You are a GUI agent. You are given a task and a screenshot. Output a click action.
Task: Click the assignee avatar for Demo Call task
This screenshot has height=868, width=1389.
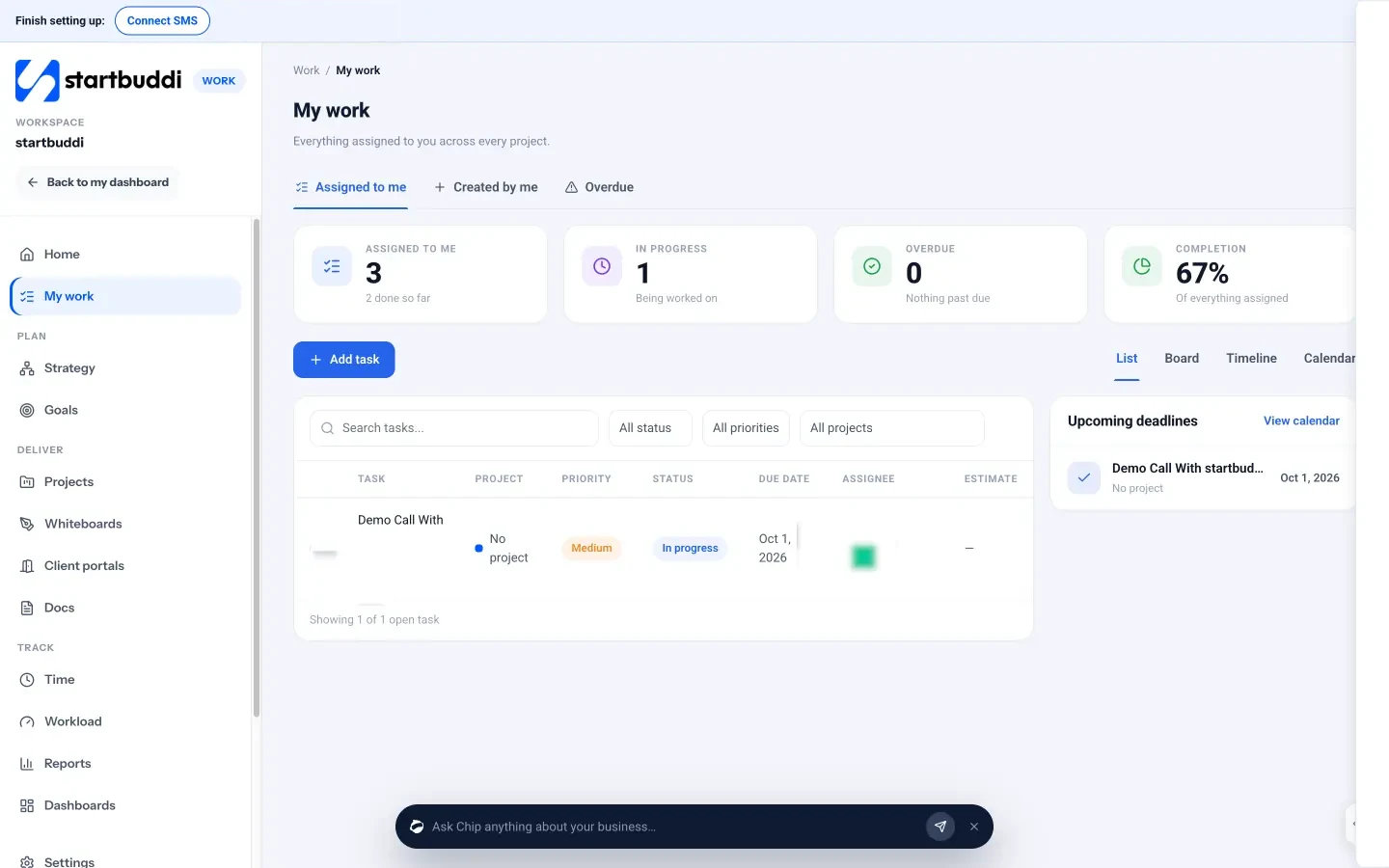coord(863,556)
